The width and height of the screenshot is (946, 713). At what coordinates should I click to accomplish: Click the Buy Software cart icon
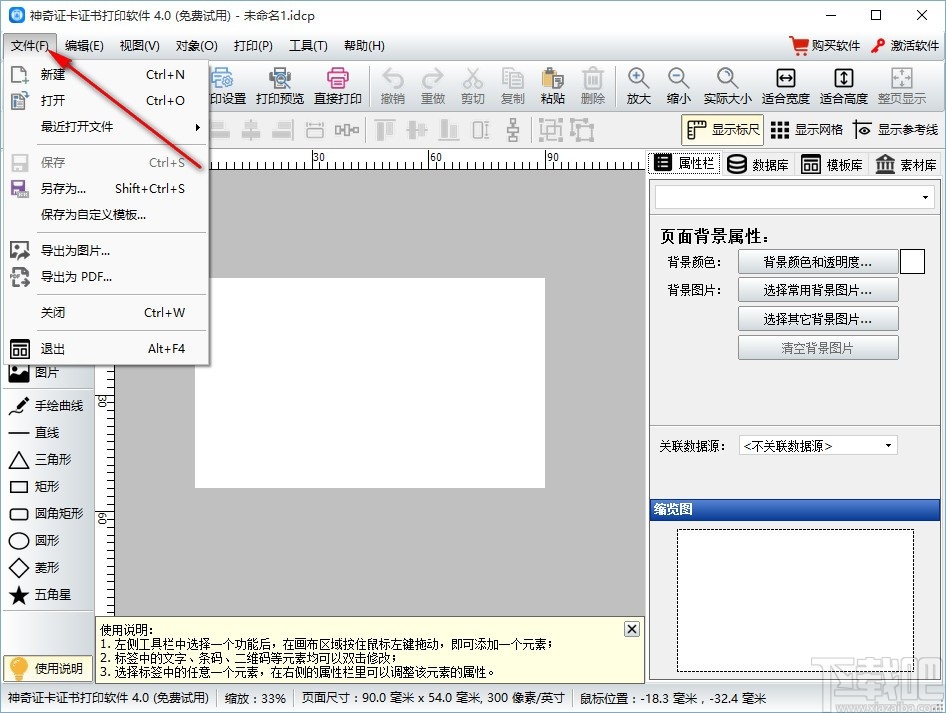point(799,45)
